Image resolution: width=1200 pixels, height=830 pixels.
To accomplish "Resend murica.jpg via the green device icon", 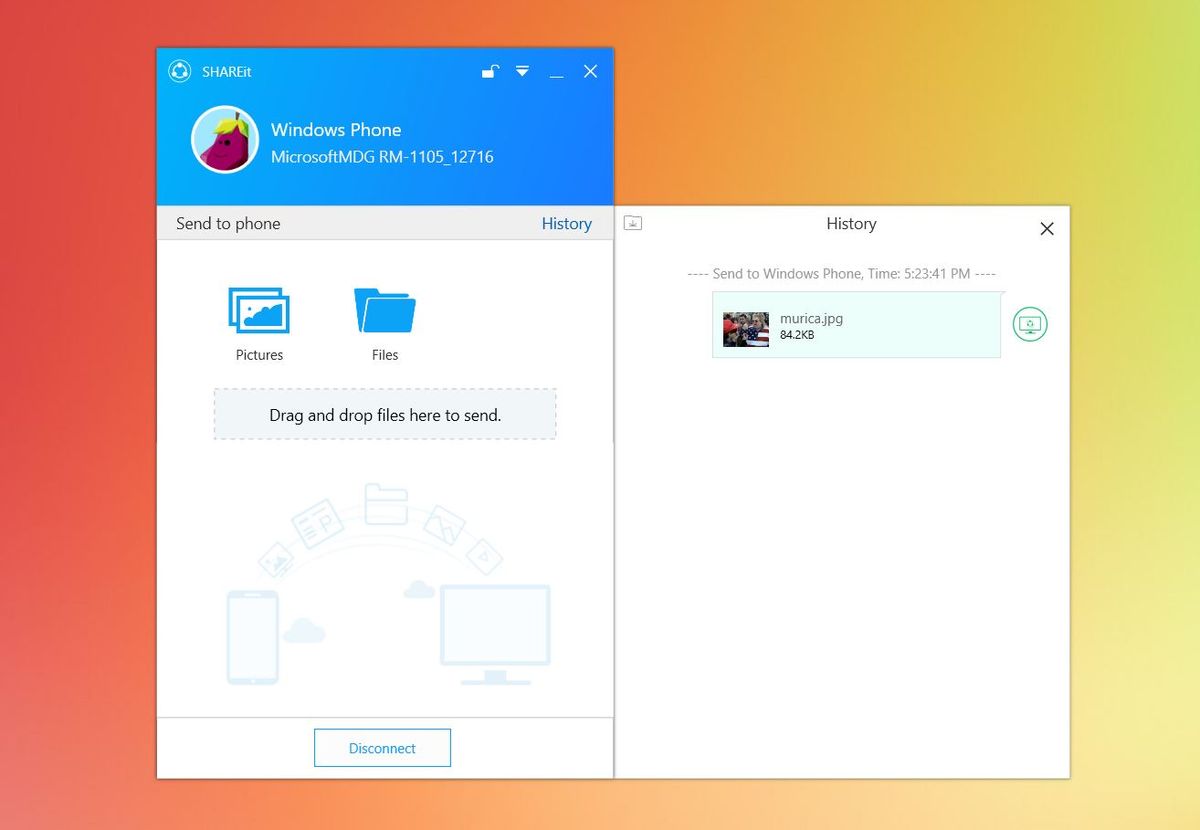I will pos(1030,324).
